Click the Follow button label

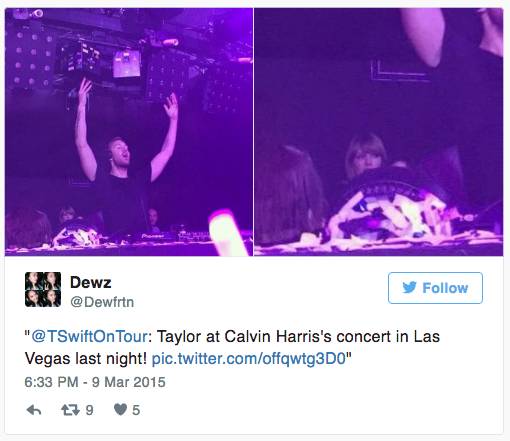tap(445, 288)
